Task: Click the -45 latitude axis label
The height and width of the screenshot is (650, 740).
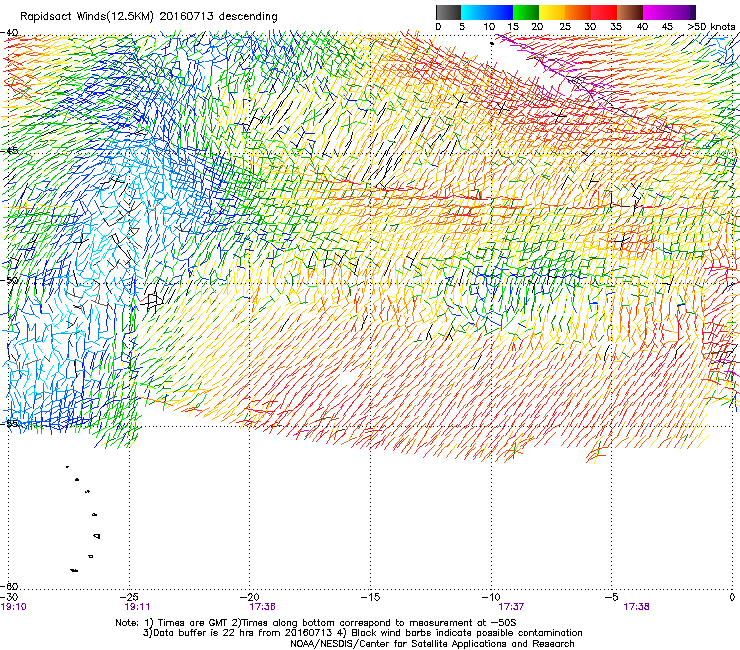Action: pos(9,151)
